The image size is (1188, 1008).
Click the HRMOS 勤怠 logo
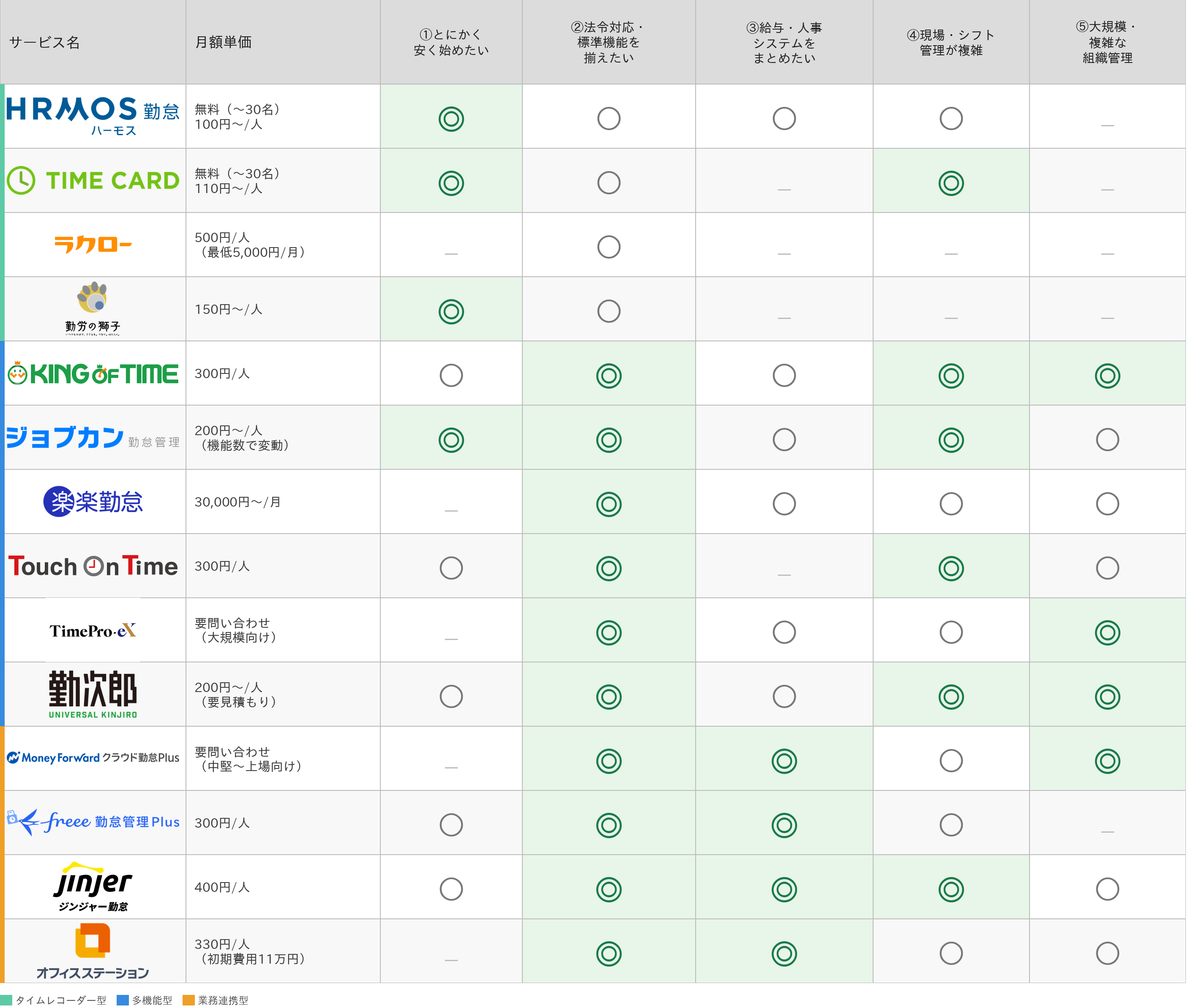(x=93, y=116)
